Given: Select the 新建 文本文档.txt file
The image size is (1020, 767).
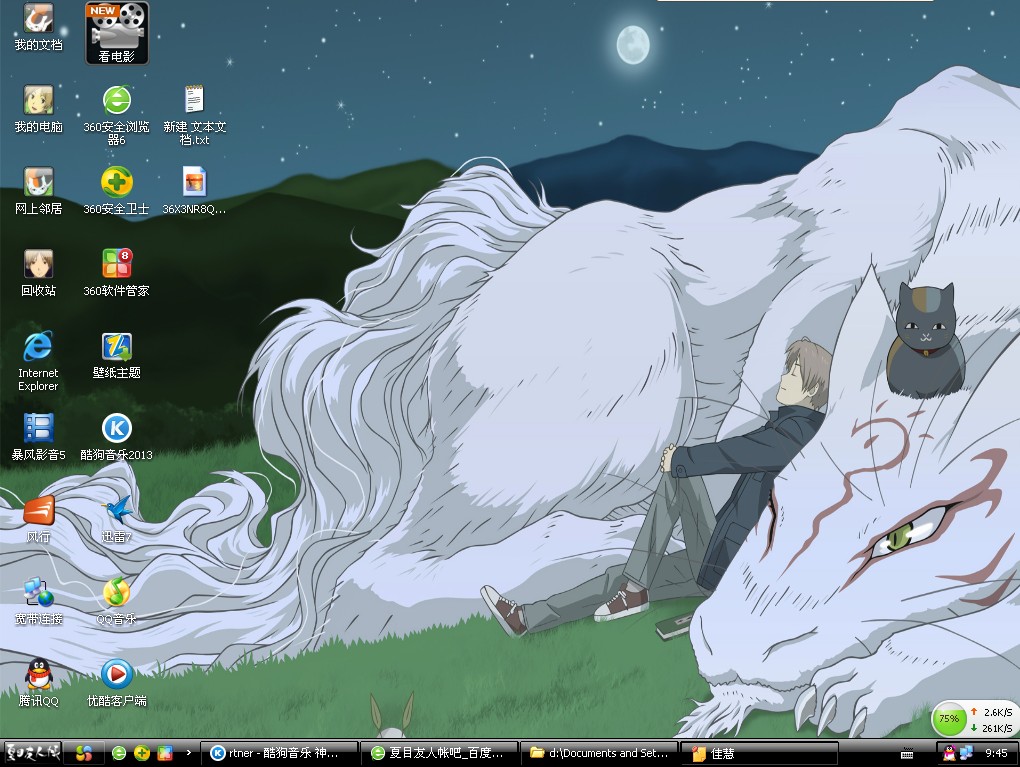Looking at the screenshot, I should pos(195,115).
